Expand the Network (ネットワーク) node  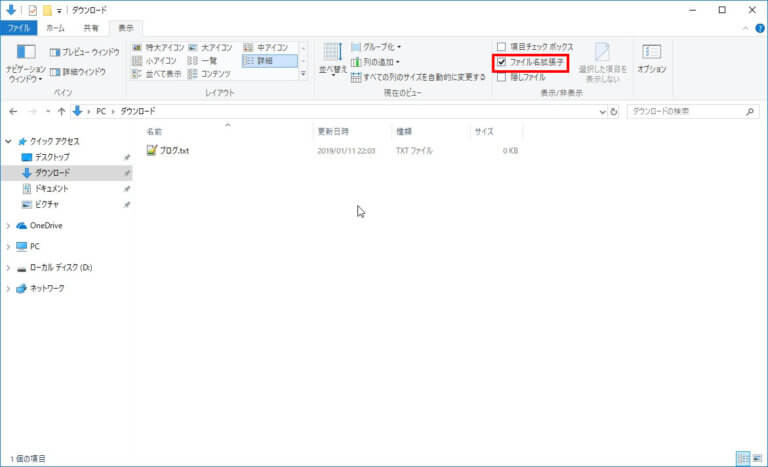click(8, 289)
